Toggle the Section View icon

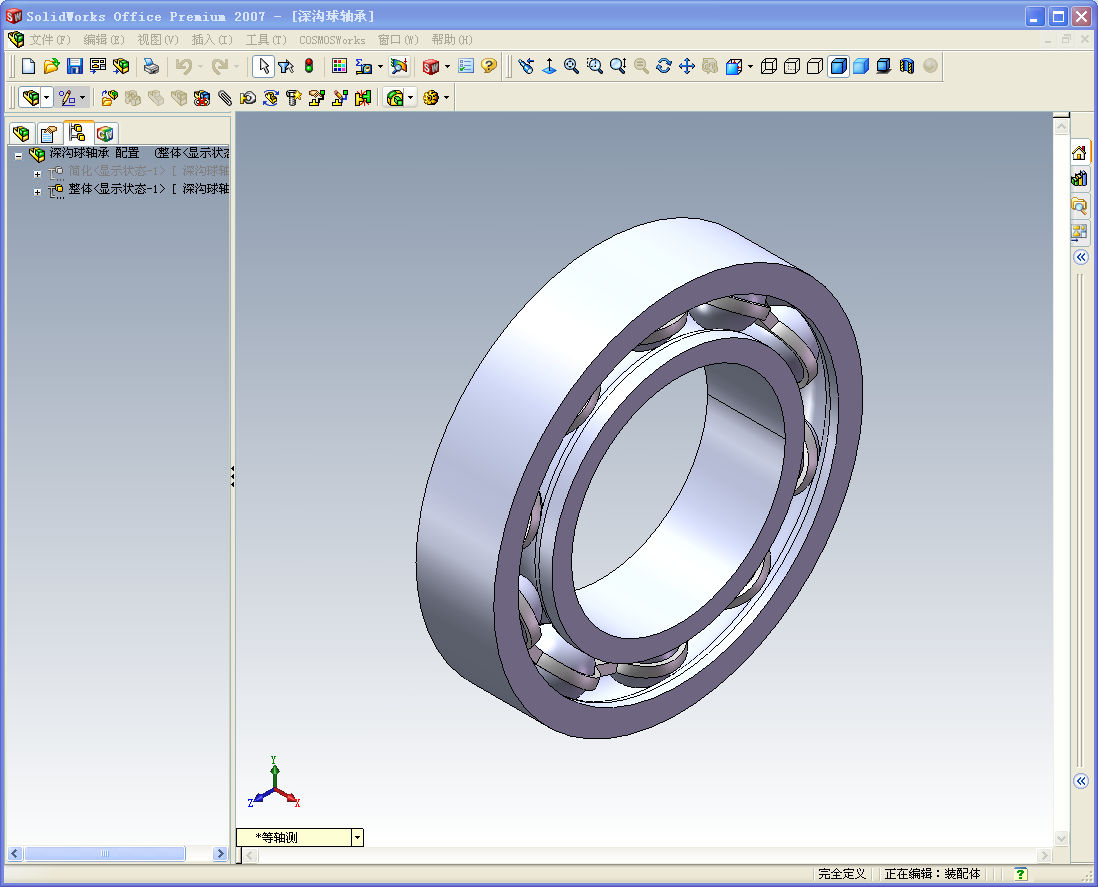(907, 67)
